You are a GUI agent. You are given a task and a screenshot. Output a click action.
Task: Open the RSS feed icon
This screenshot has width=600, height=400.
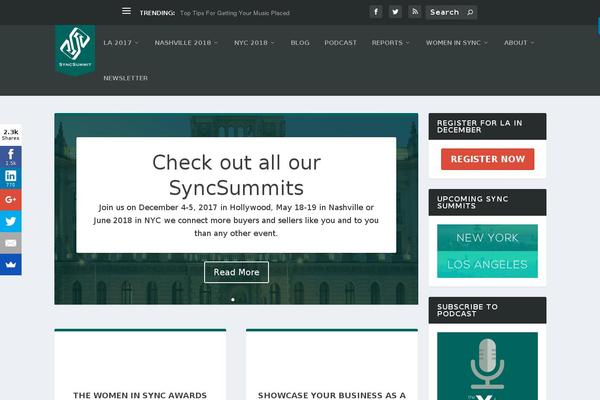coord(414,12)
